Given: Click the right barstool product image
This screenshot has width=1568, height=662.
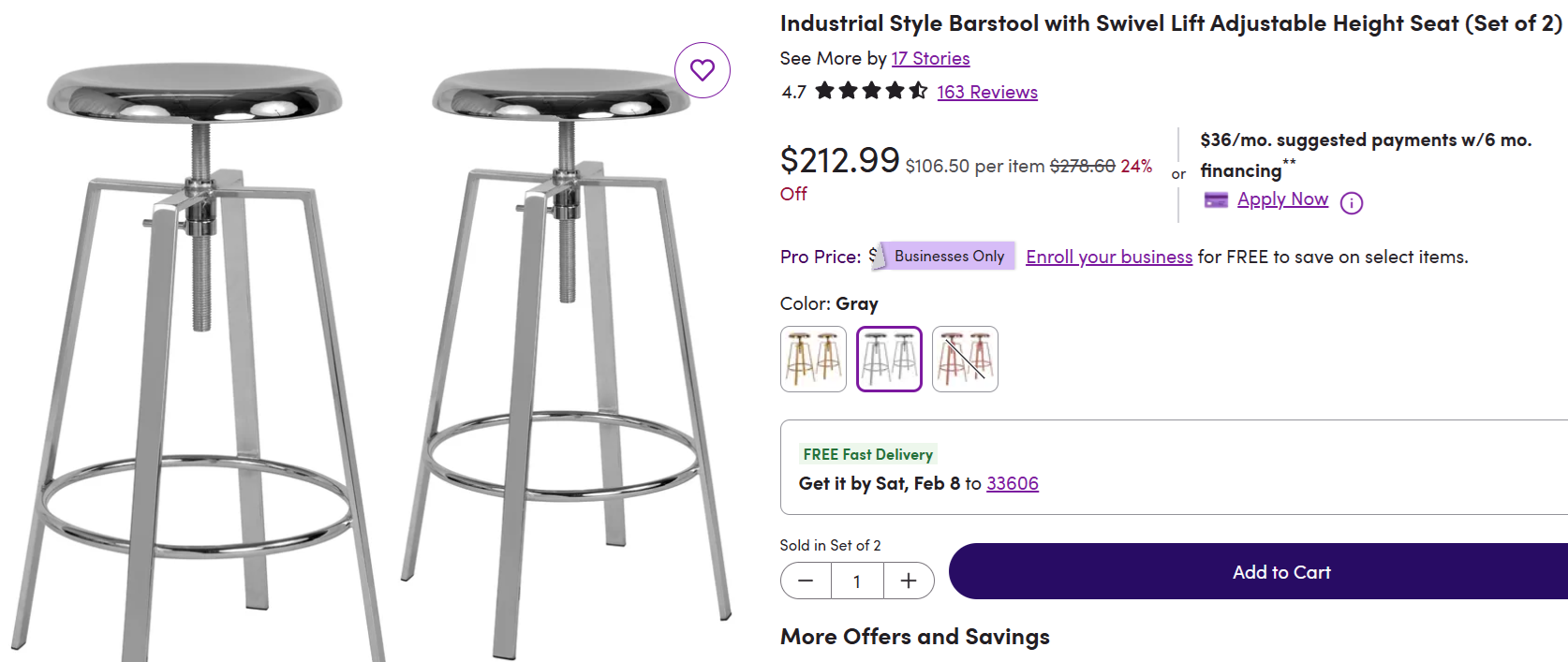Looking at the screenshot, I should 562,356.
